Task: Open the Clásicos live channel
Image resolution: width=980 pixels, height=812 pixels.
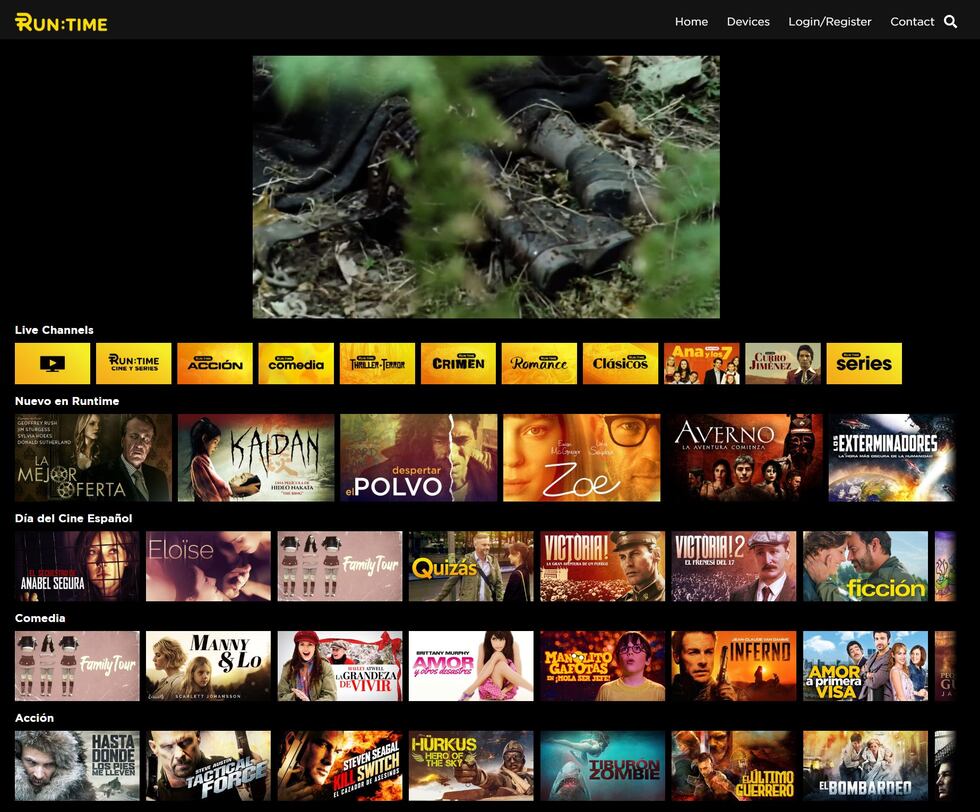Action: click(x=620, y=363)
